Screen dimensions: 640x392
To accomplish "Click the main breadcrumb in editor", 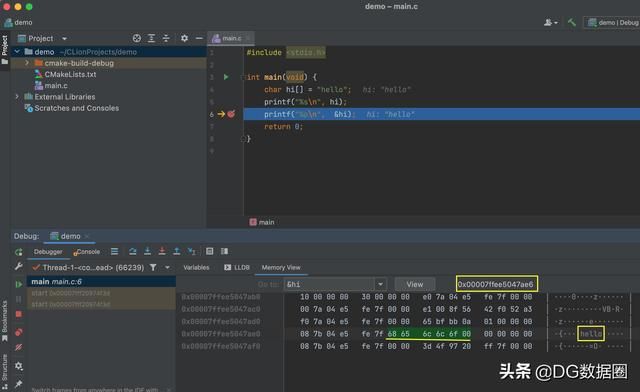I will tap(262, 222).
